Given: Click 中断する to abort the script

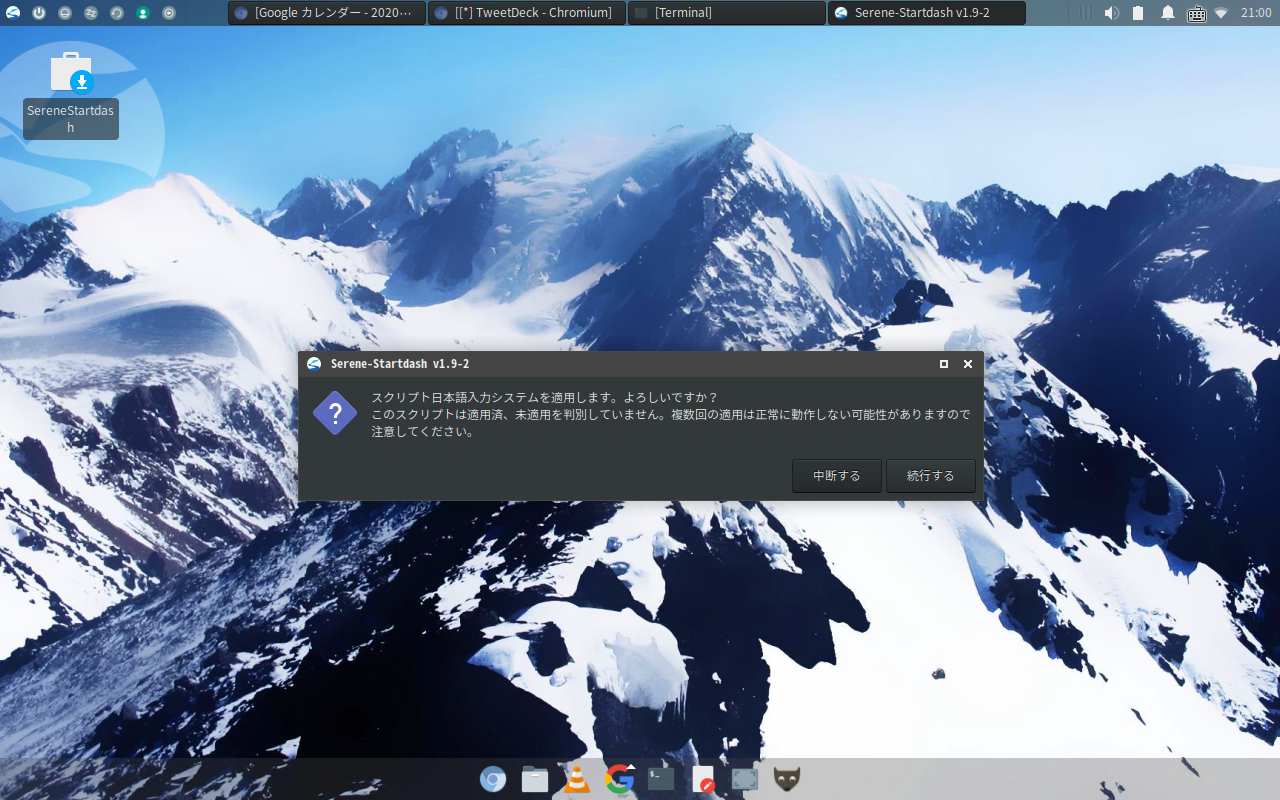Looking at the screenshot, I should [837, 476].
